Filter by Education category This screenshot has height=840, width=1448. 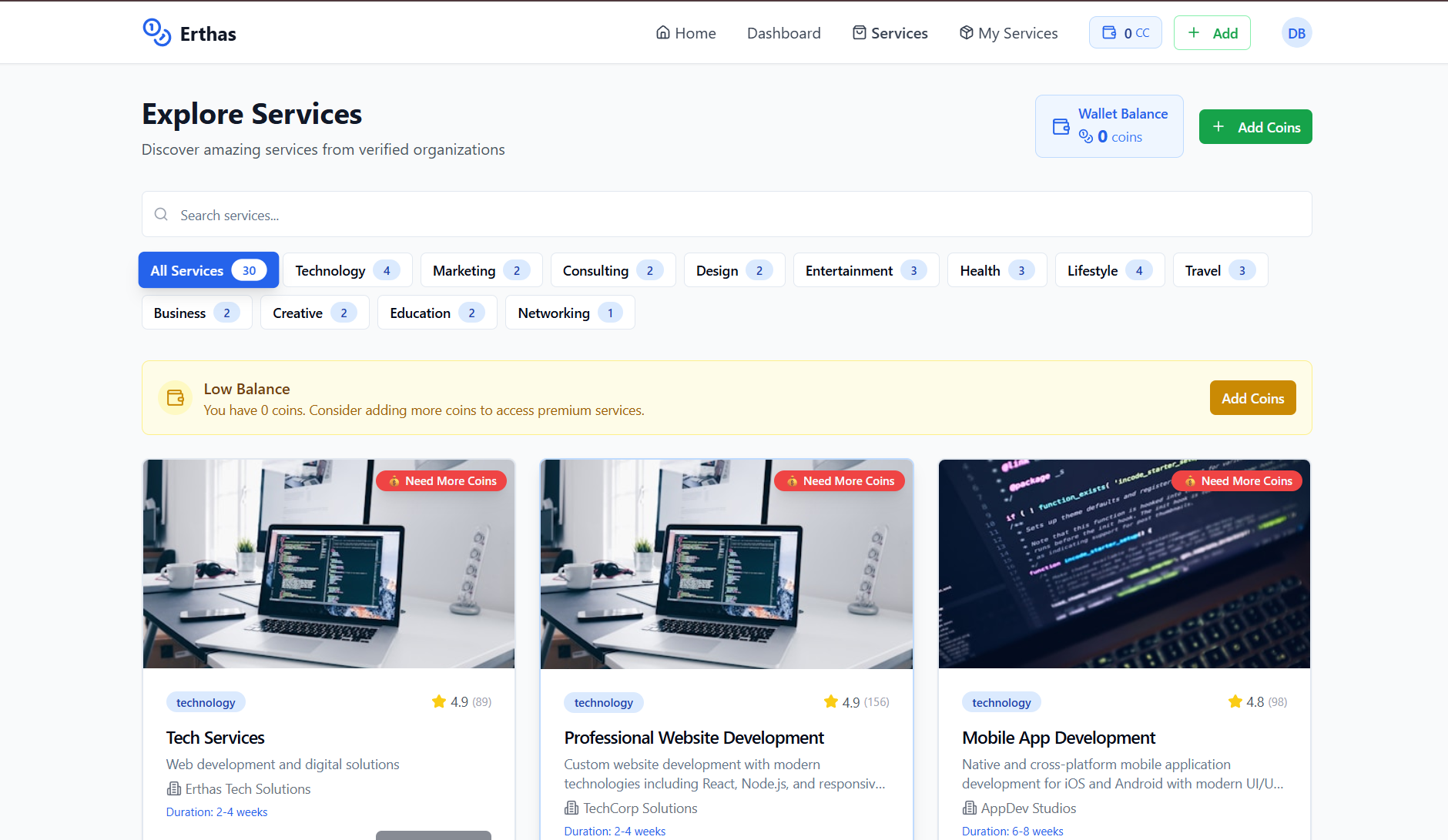[437, 313]
